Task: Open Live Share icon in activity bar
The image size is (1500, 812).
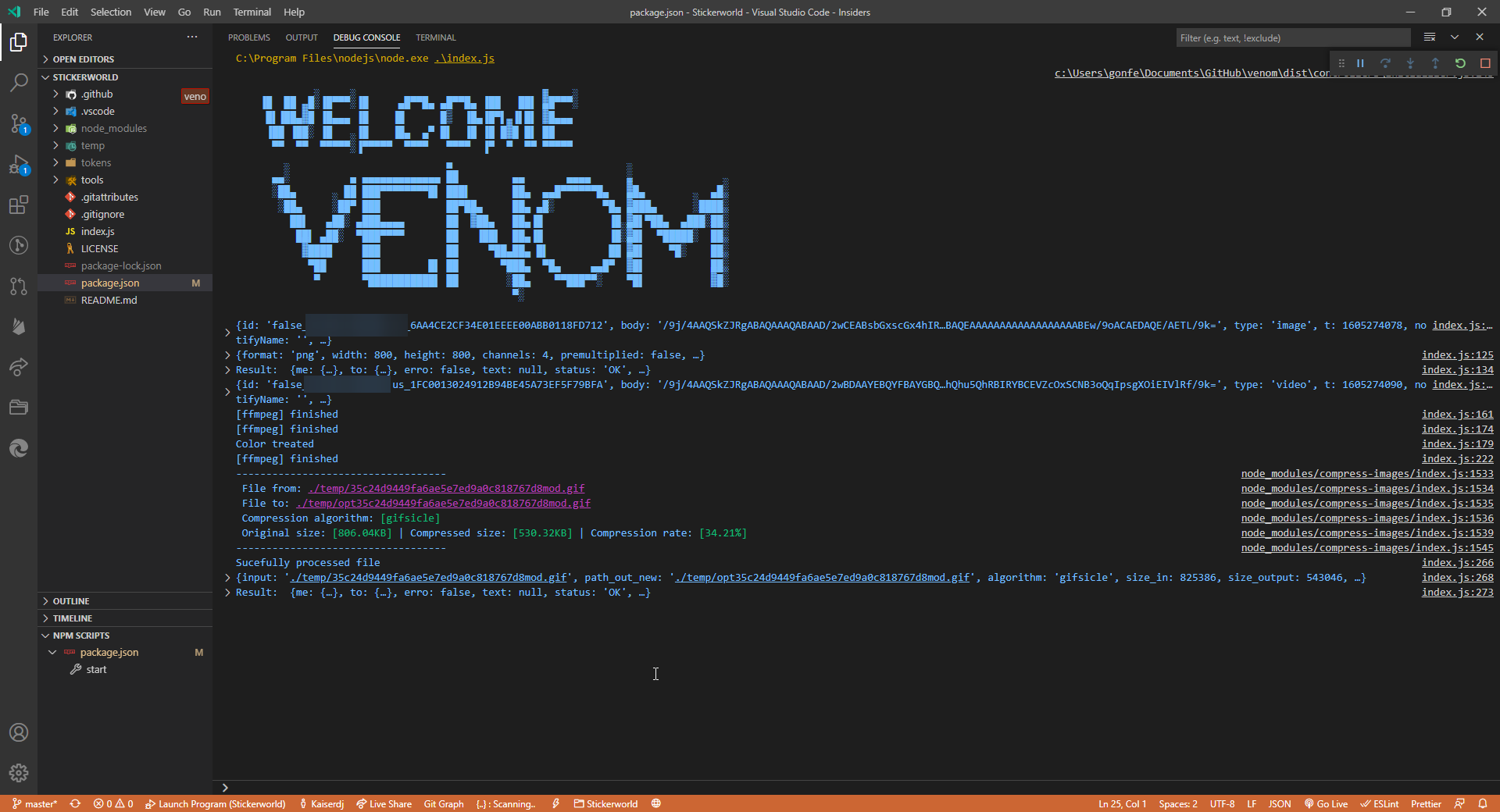Action: click(x=19, y=367)
